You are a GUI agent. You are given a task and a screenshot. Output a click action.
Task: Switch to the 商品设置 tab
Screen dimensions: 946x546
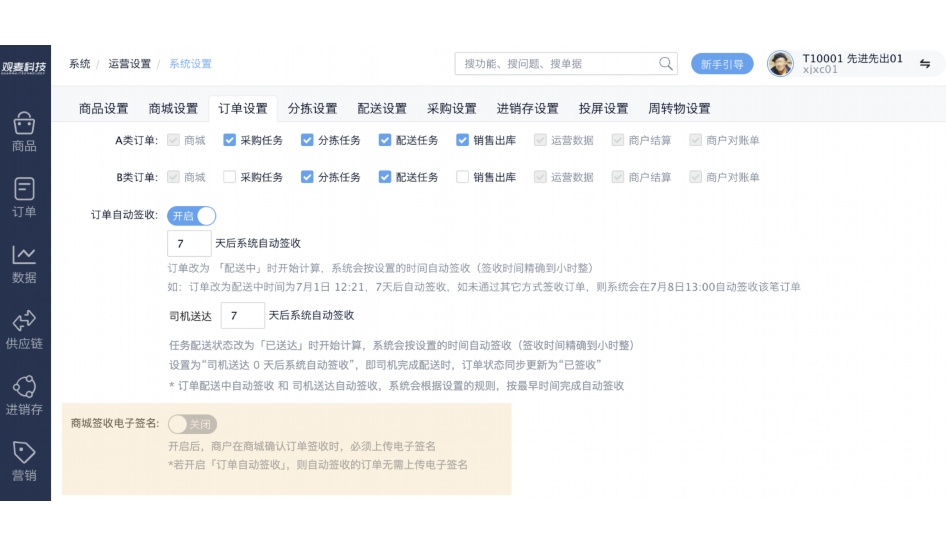(104, 109)
